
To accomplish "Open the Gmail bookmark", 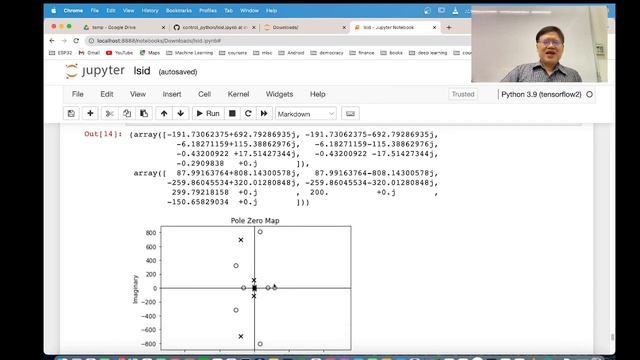I will point(89,53).
